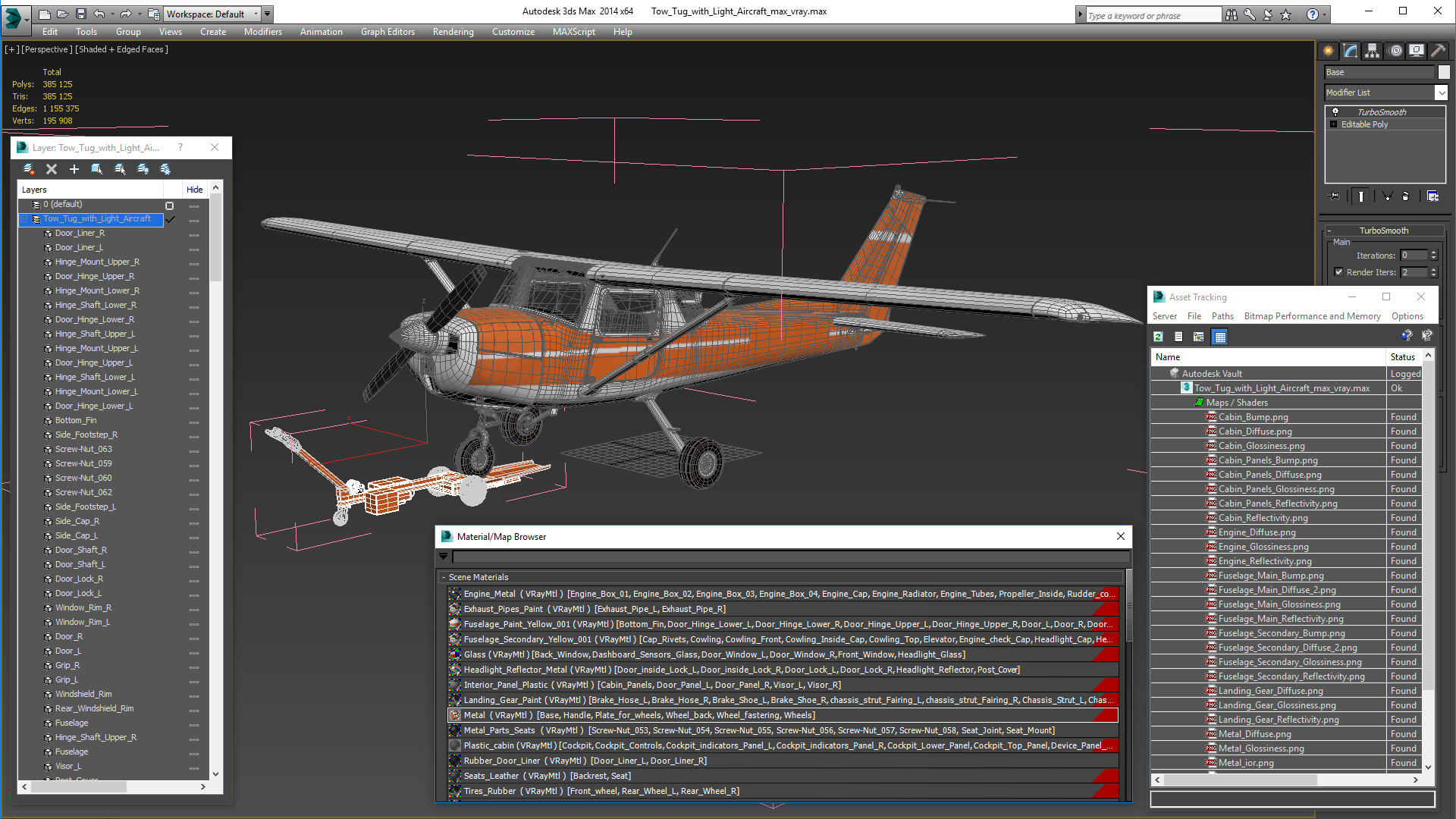Screen dimensions: 1456x819
Task: Open the MAXScript menu
Action: coord(573,32)
